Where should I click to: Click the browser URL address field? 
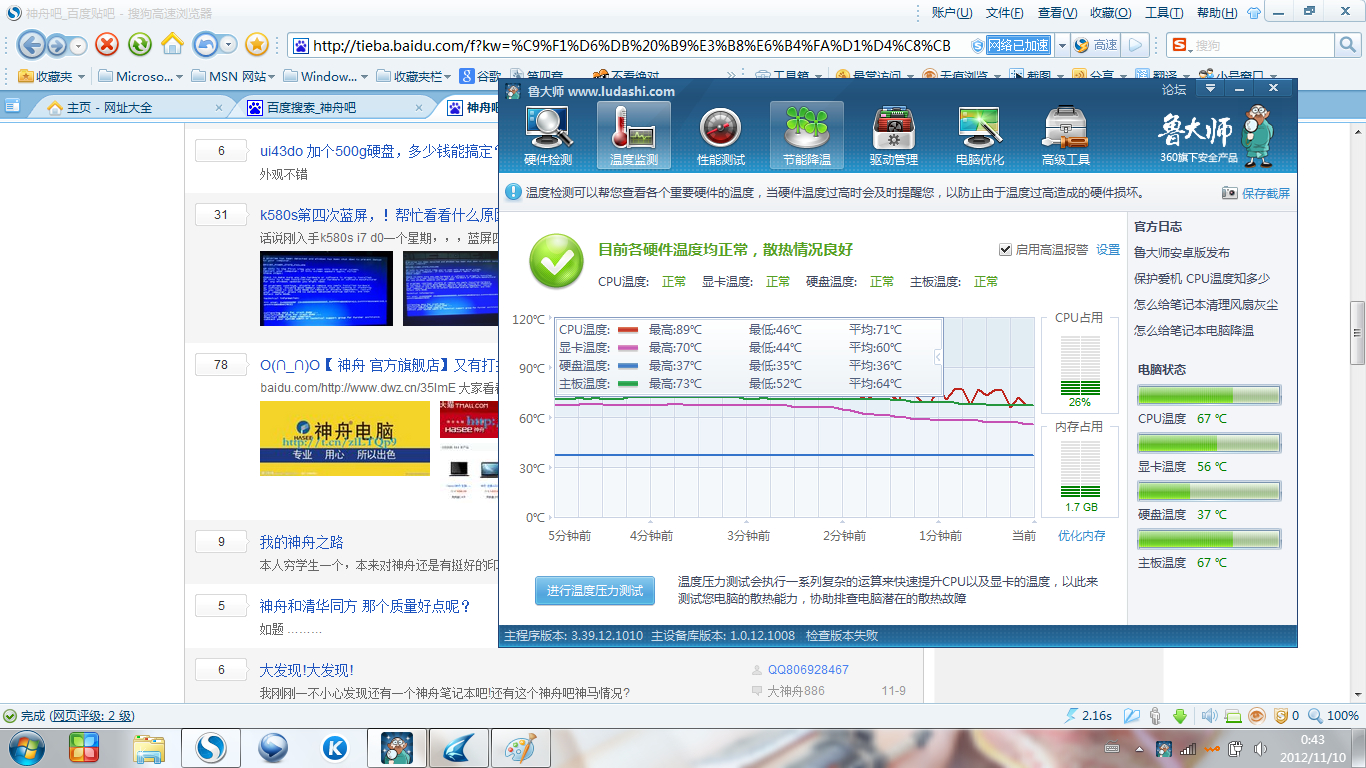pyautogui.click(x=630, y=45)
